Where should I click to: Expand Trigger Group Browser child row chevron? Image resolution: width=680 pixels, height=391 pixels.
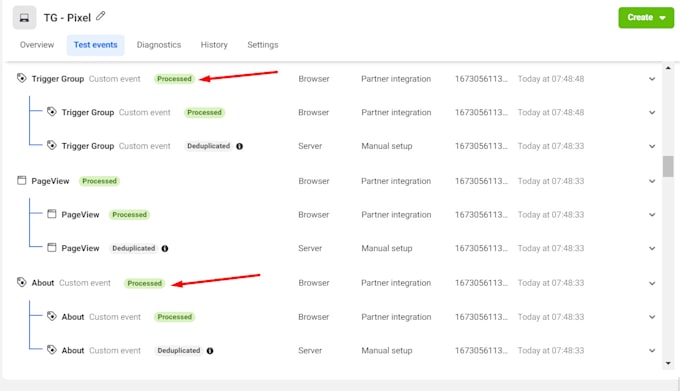point(652,112)
